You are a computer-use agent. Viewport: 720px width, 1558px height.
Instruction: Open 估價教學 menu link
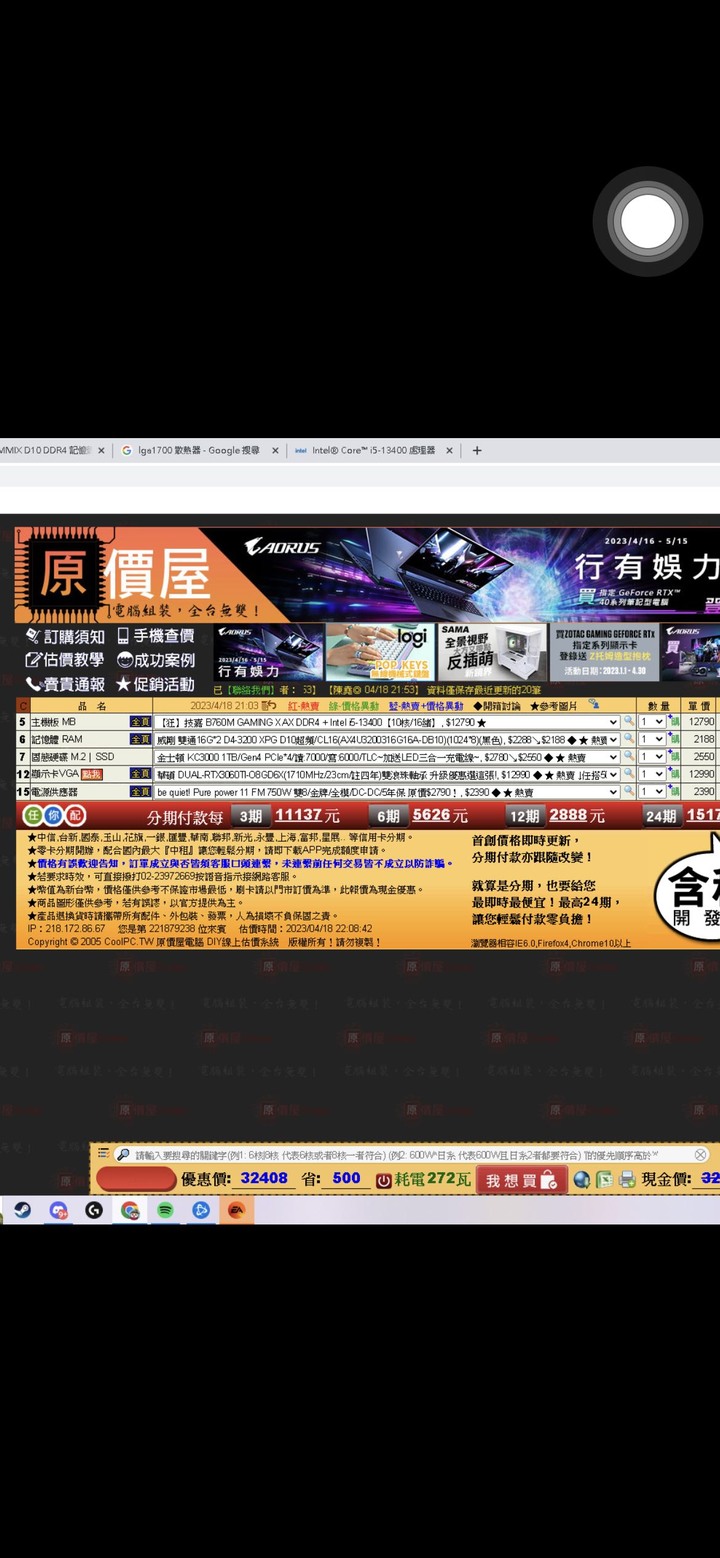pyautogui.click(x=65, y=660)
